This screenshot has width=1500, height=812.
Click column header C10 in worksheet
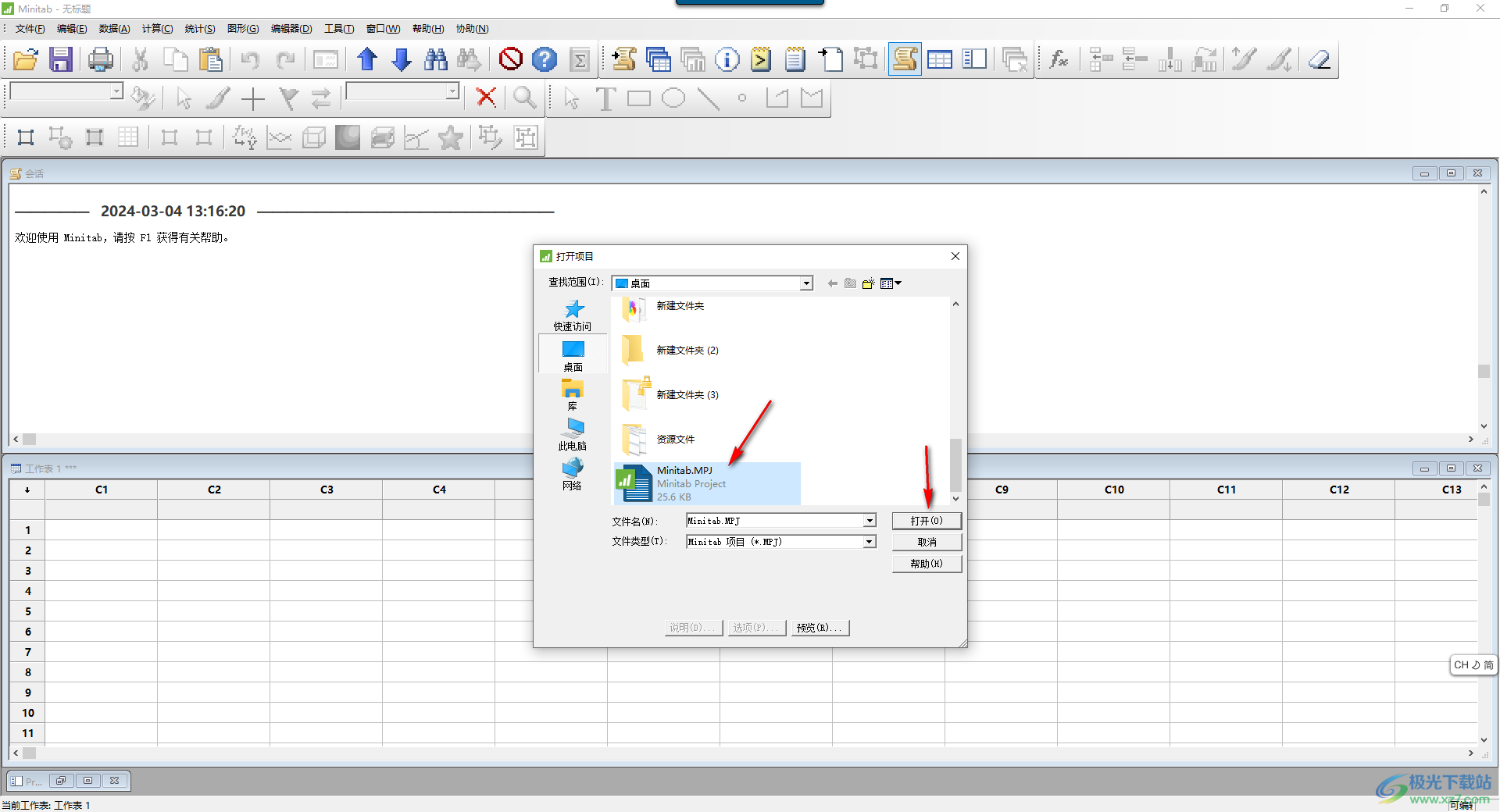point(1114,490)
